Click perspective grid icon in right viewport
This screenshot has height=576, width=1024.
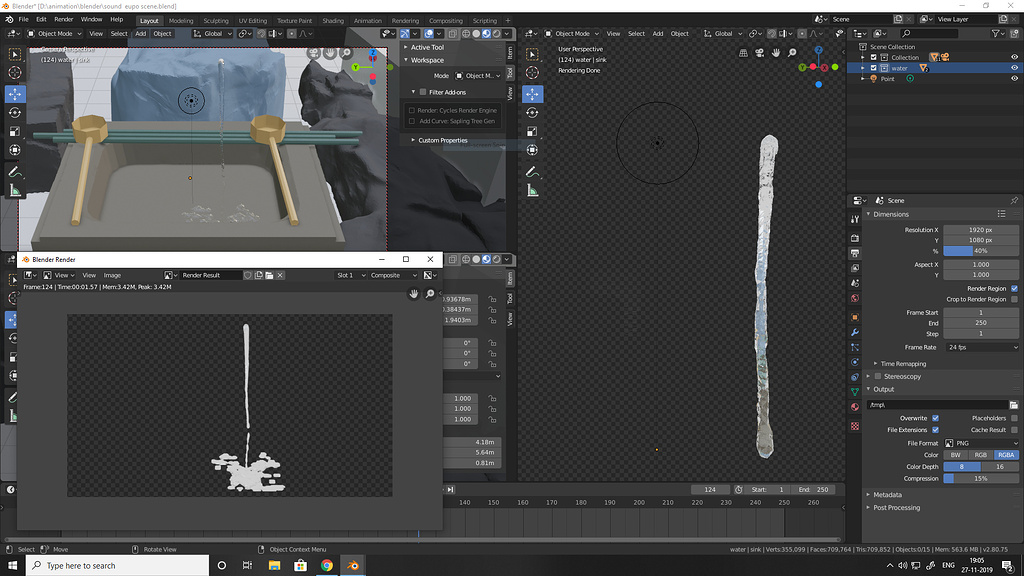(743, 53)
